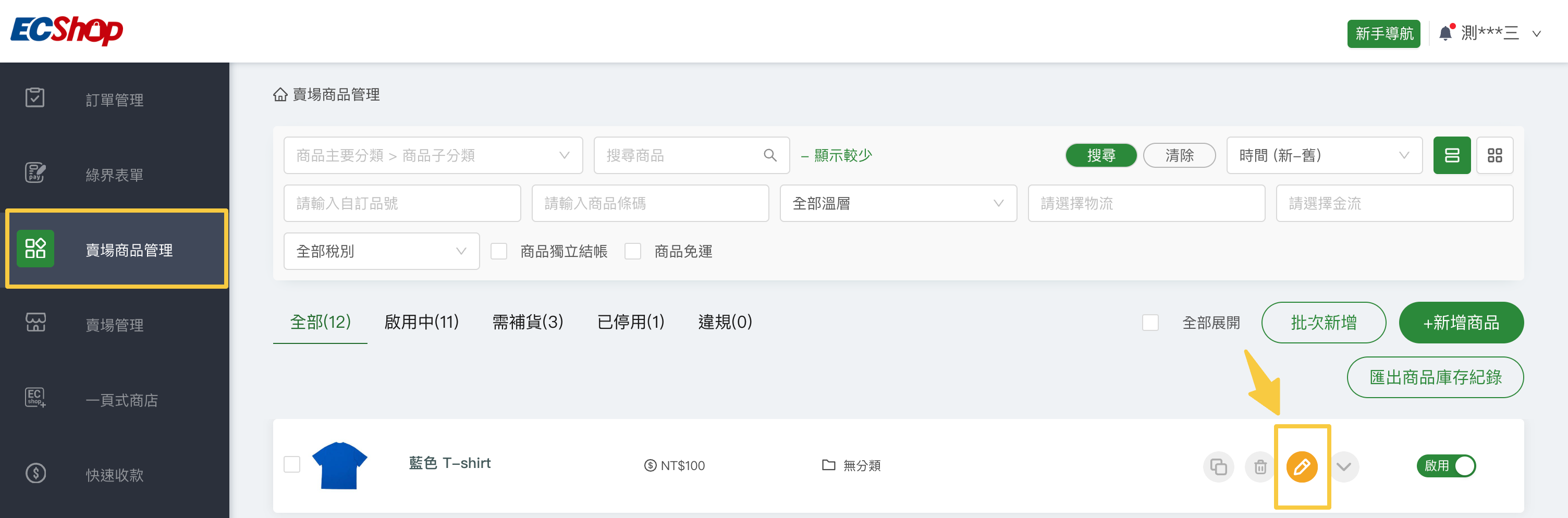
Task: Click the 綠界表單 sidebar icon
Action: [35, 173]
